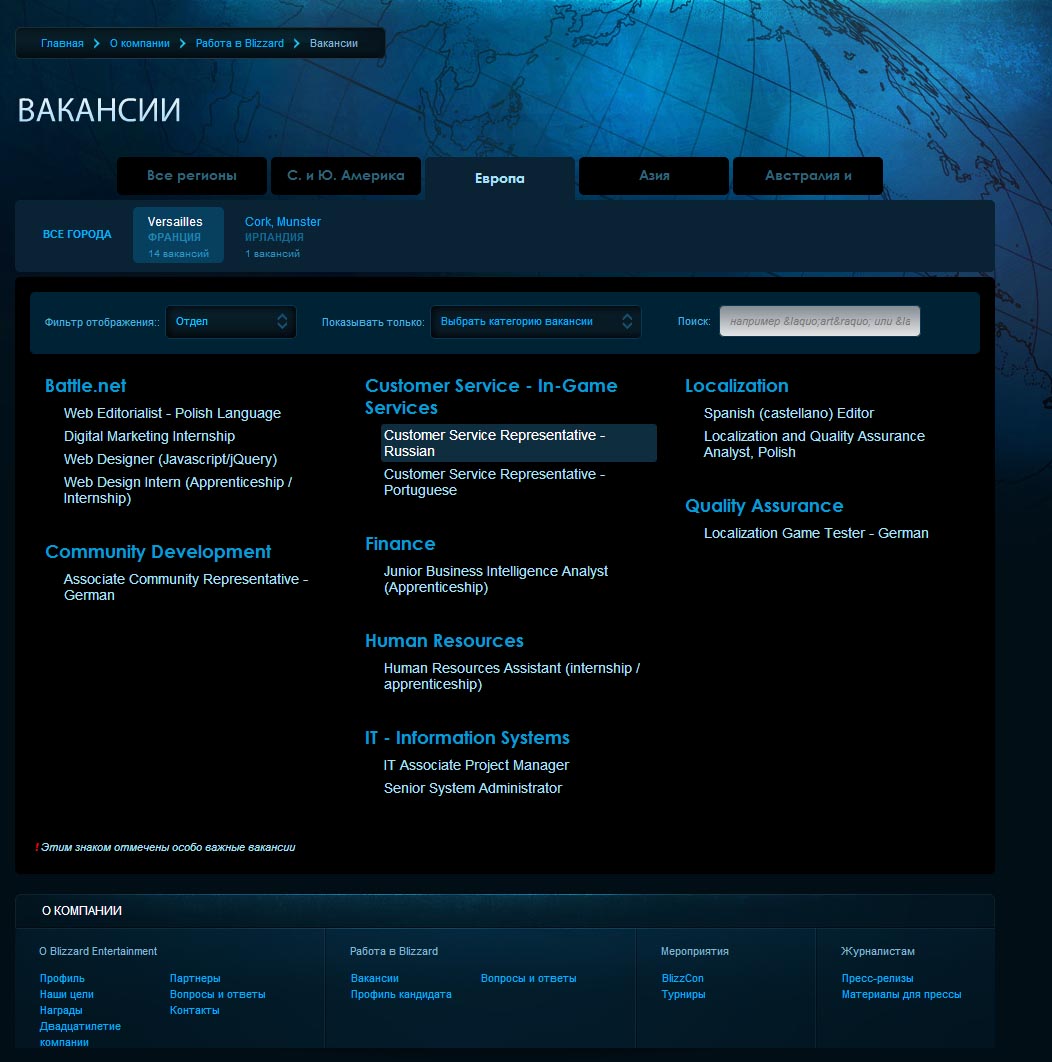The image size is (1052, 1062).
Task: Click the Пресс-релизы footer link
Action: point(878,978)
